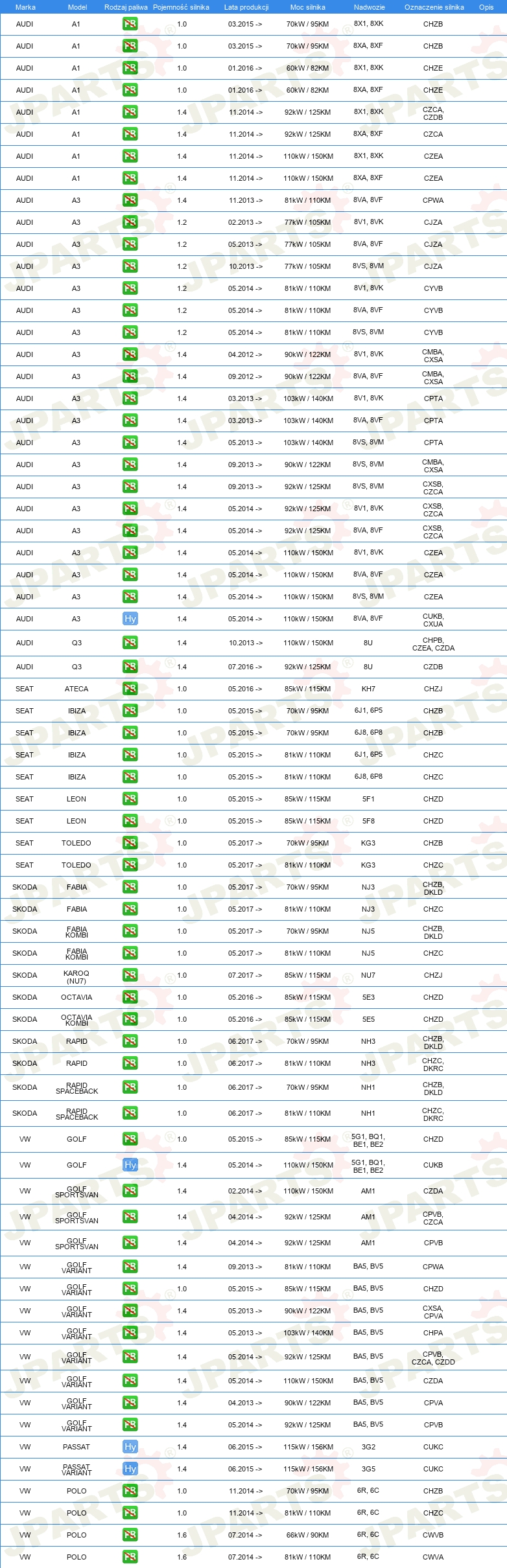507x1568 pixels.
Task: Click petrol icon in VW POLO CHZB row
Action: click(130, 1491)
